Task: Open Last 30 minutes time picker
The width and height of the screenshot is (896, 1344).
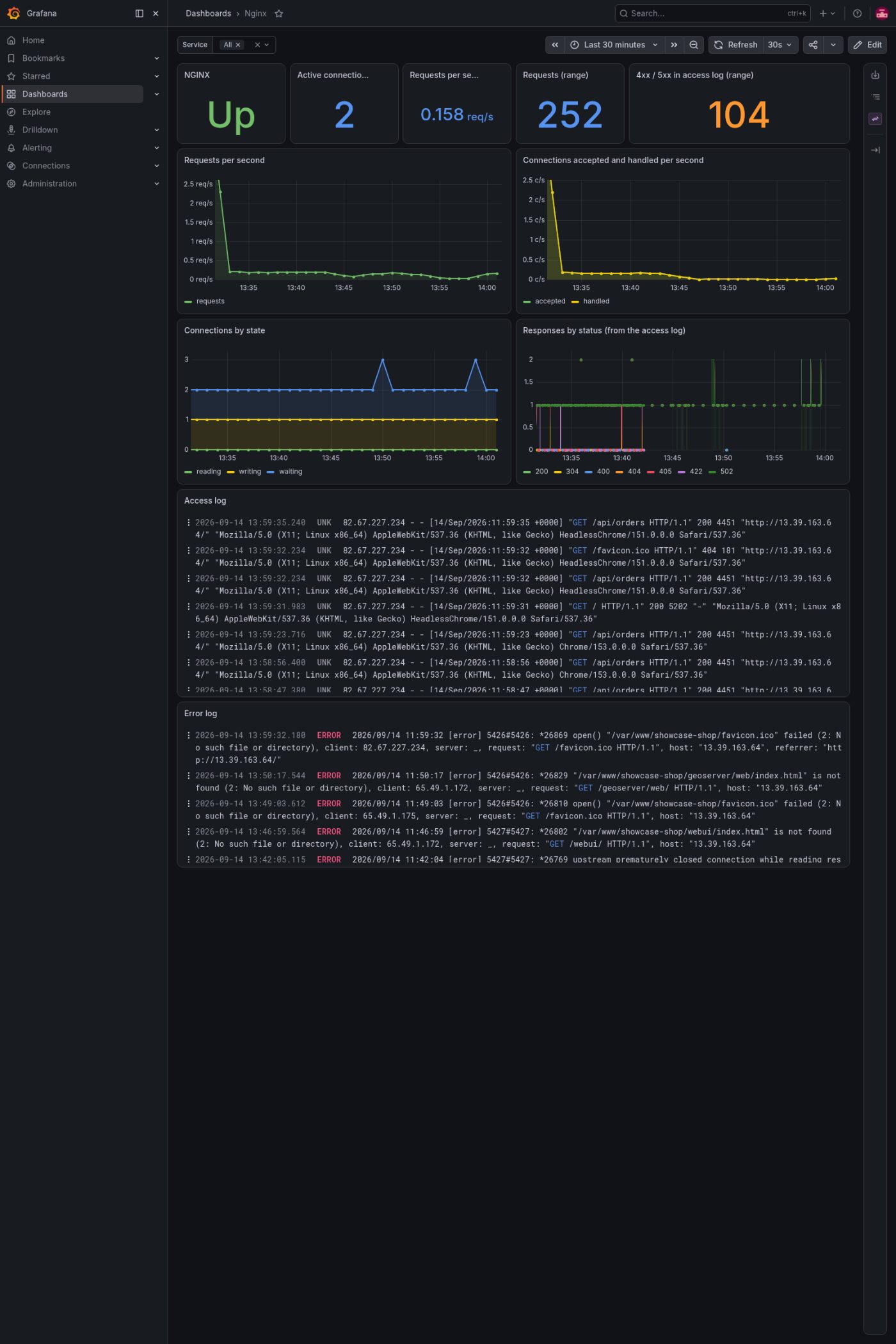Action: [614, 45]
